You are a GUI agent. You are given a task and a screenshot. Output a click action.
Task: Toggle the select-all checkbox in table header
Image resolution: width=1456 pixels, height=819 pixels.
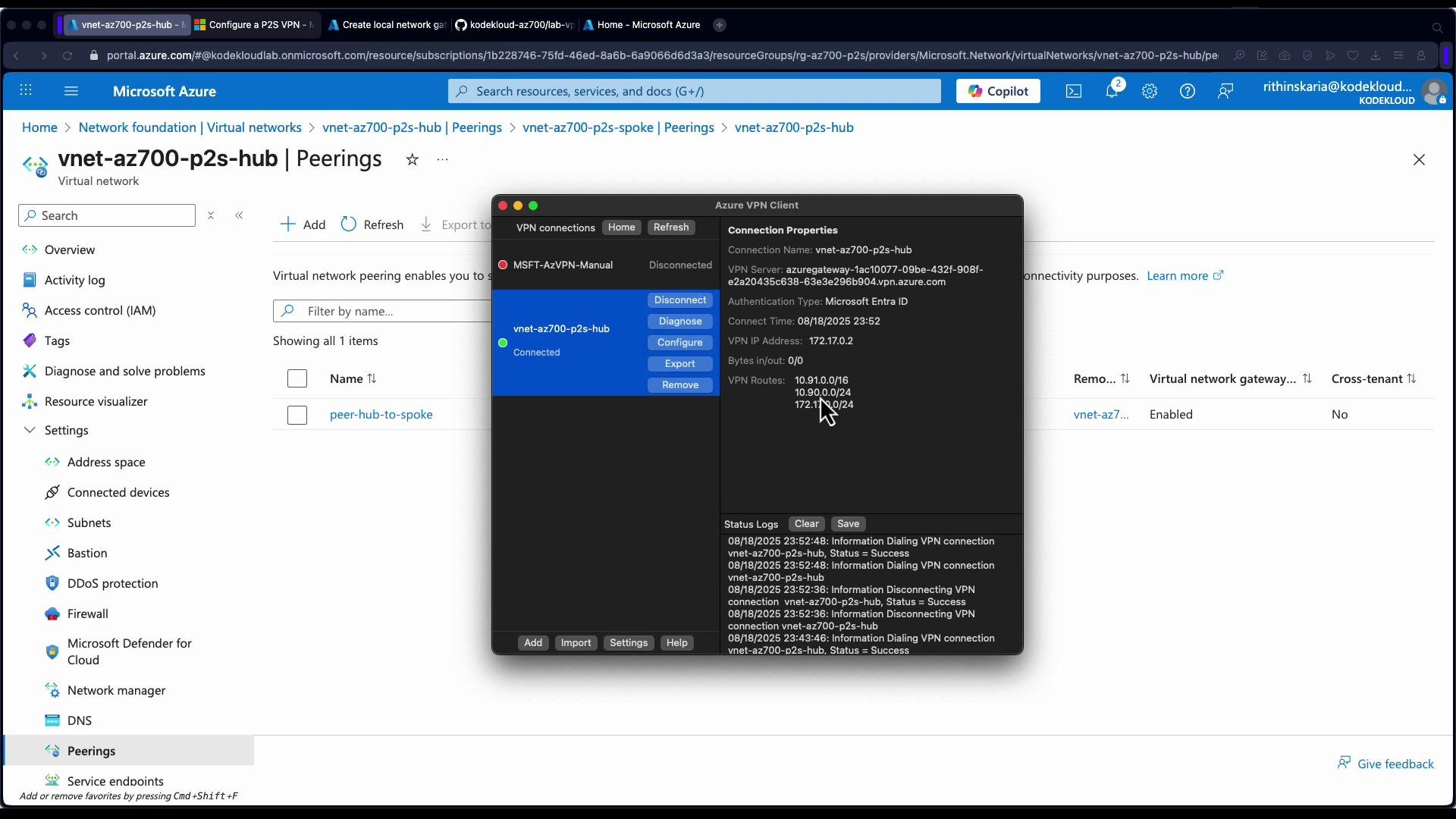[x=297, y=378]
